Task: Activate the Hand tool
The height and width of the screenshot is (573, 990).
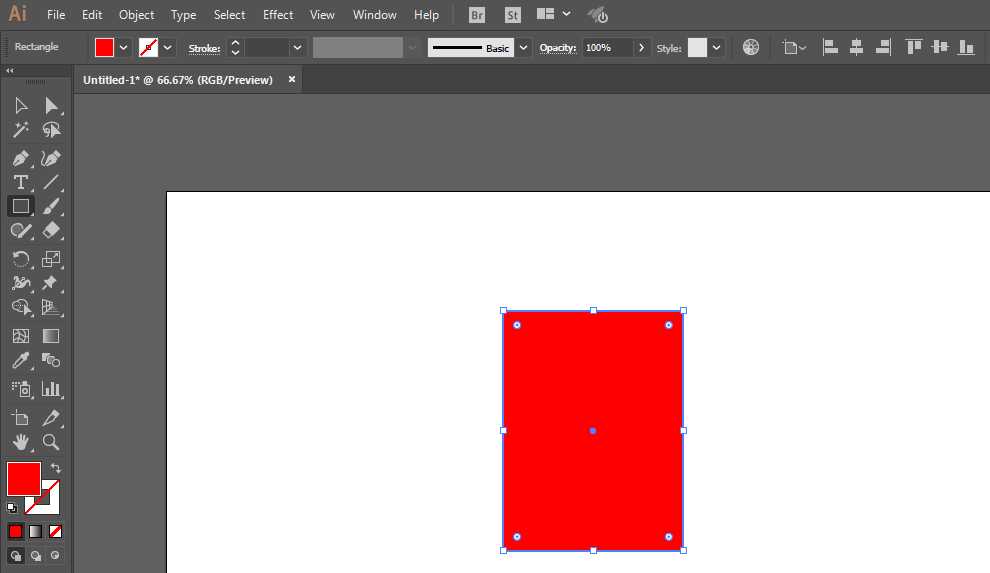Action: pyautogui.click(x=21, y=442)
